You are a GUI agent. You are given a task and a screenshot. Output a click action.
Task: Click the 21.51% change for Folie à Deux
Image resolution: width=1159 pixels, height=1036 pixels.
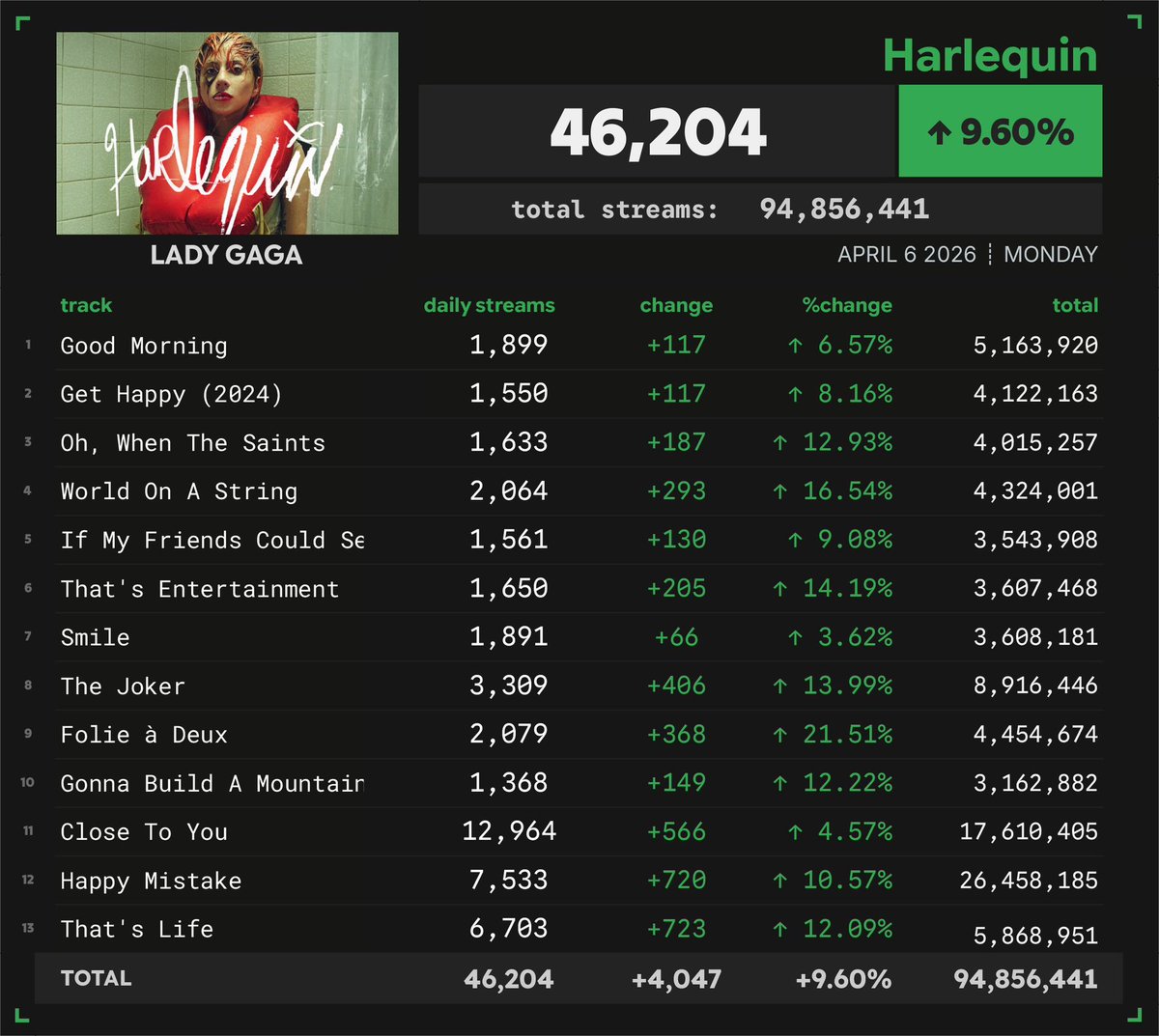coord(833,734)
